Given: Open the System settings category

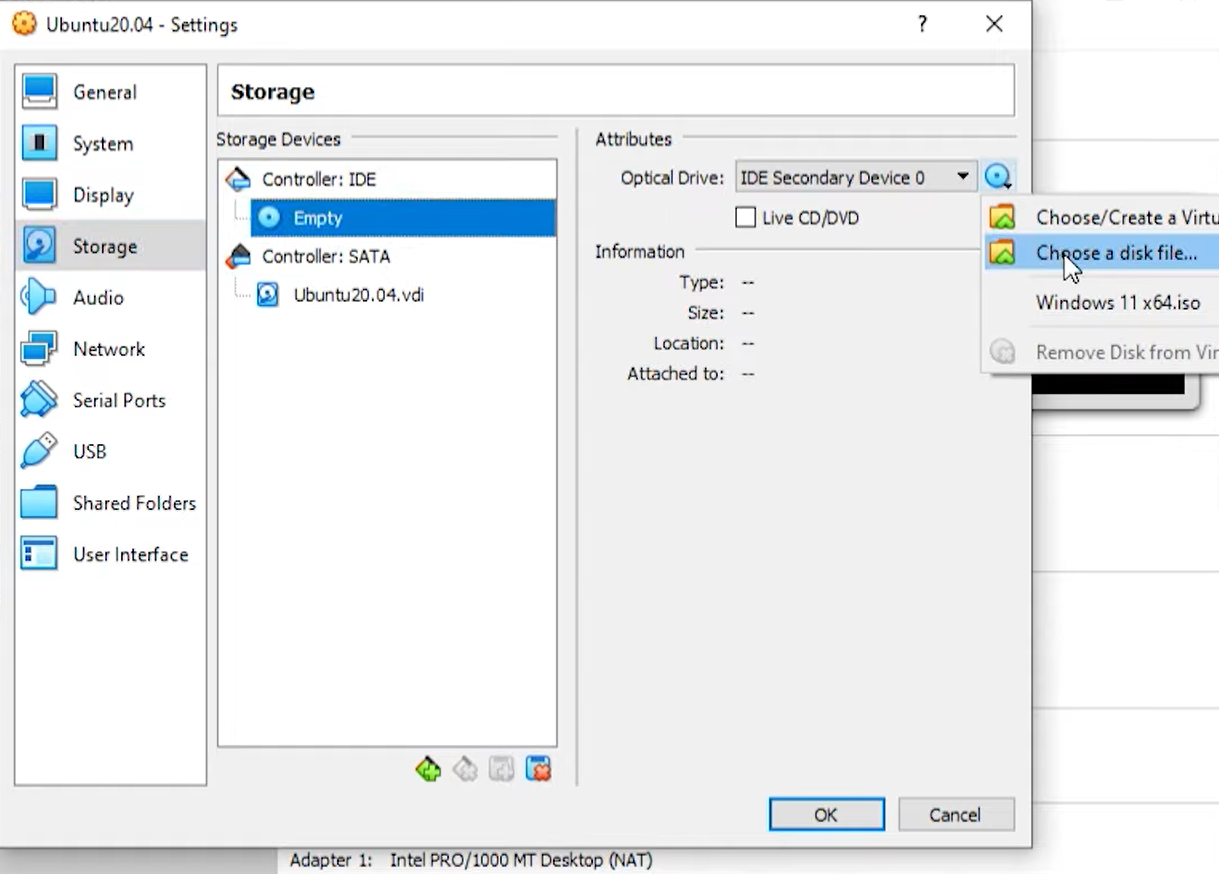Looking at the screenshot, I should (110, 144).
